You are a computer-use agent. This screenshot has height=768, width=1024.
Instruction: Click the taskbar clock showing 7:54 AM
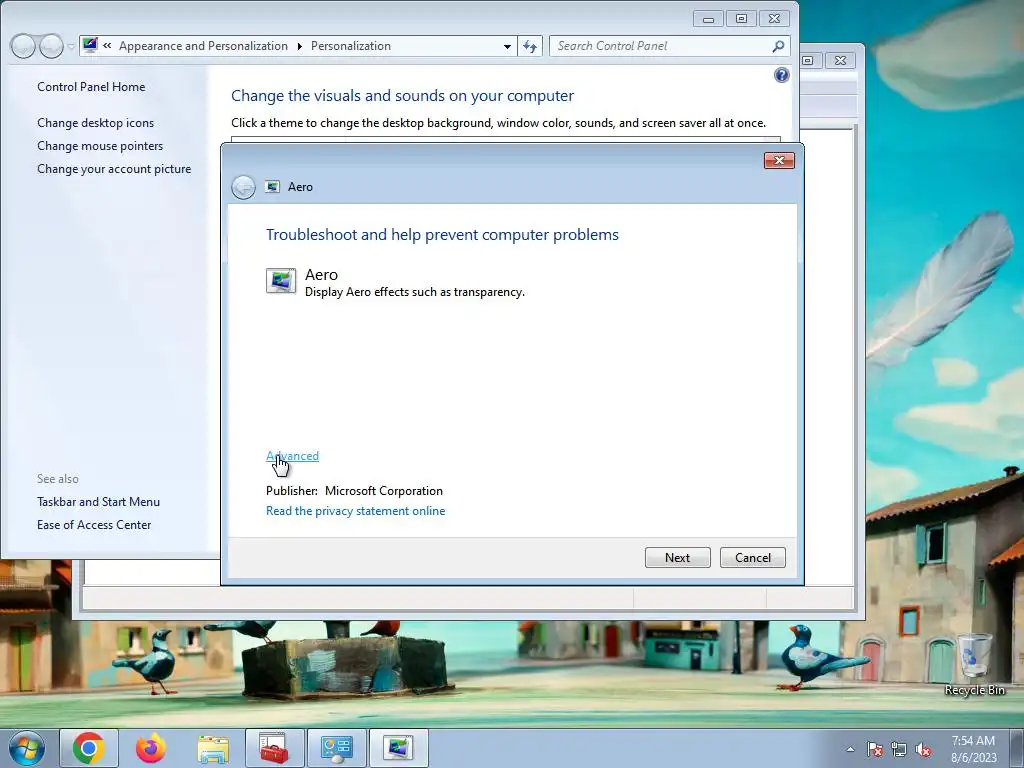[973, 748]
